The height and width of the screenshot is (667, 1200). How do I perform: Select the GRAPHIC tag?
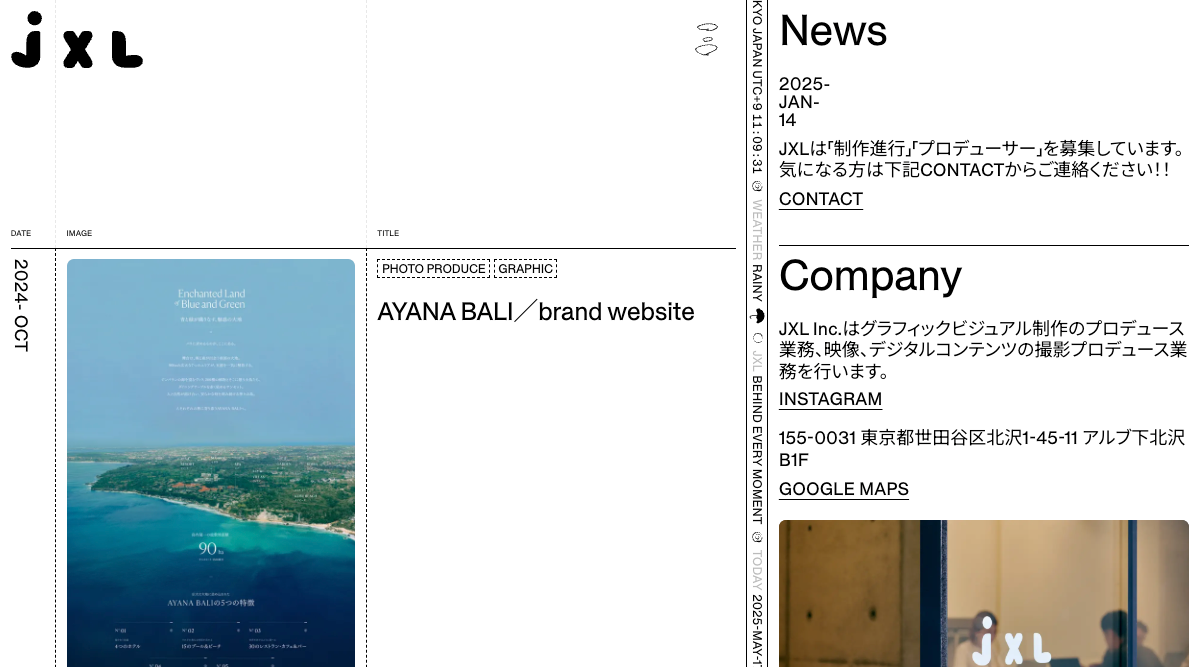(x=525, y=269)
